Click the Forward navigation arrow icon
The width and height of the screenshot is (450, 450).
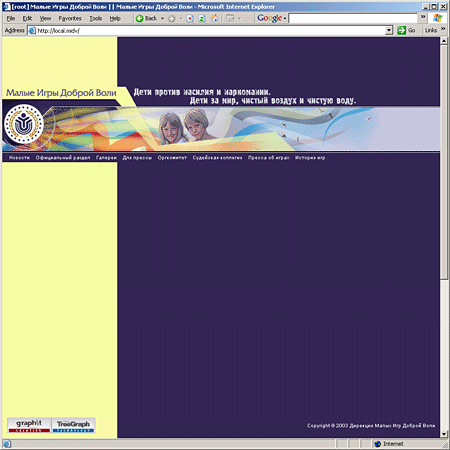171,19
